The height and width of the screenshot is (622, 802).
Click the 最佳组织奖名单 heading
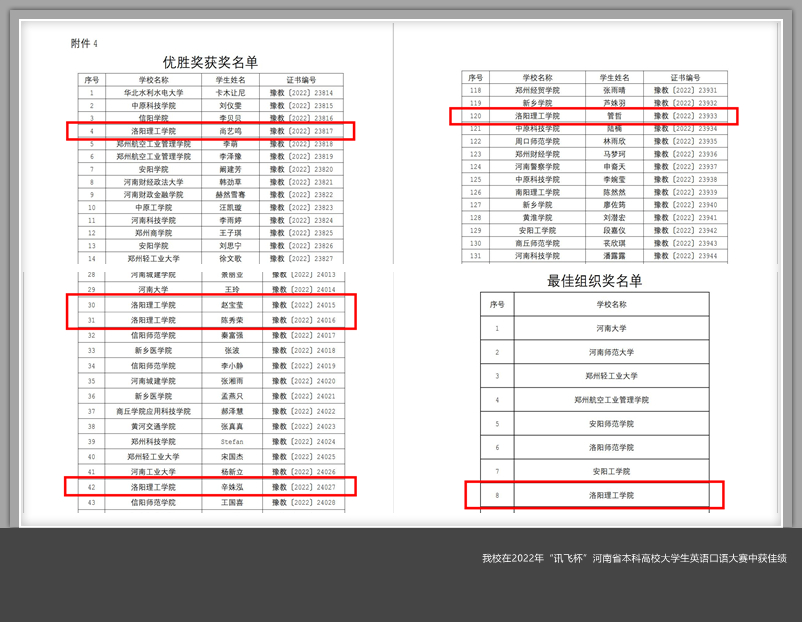[x=594, y=281]
